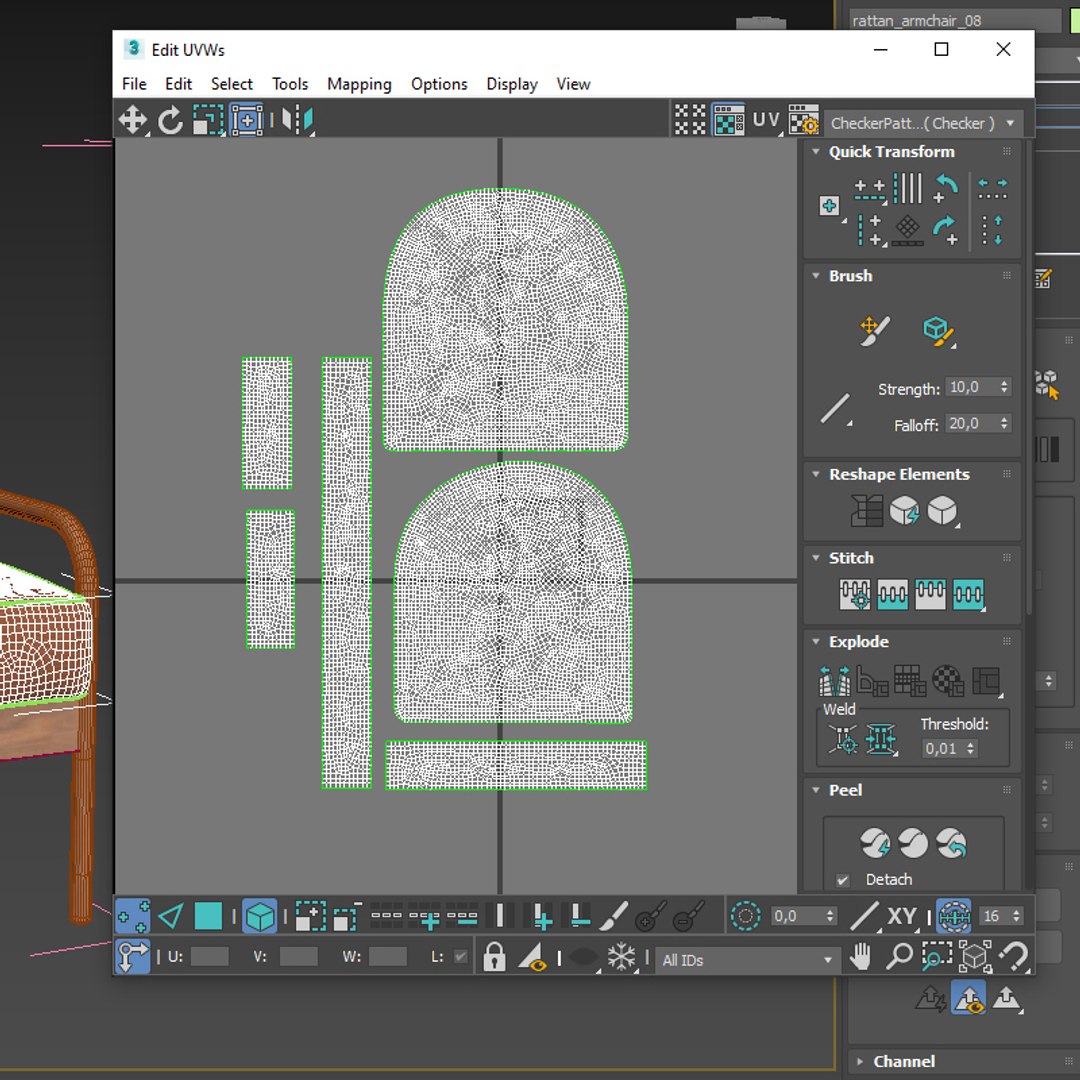Adjust the Brush Strength spinner
Screen dimensions: 1080x1080
1004,387
